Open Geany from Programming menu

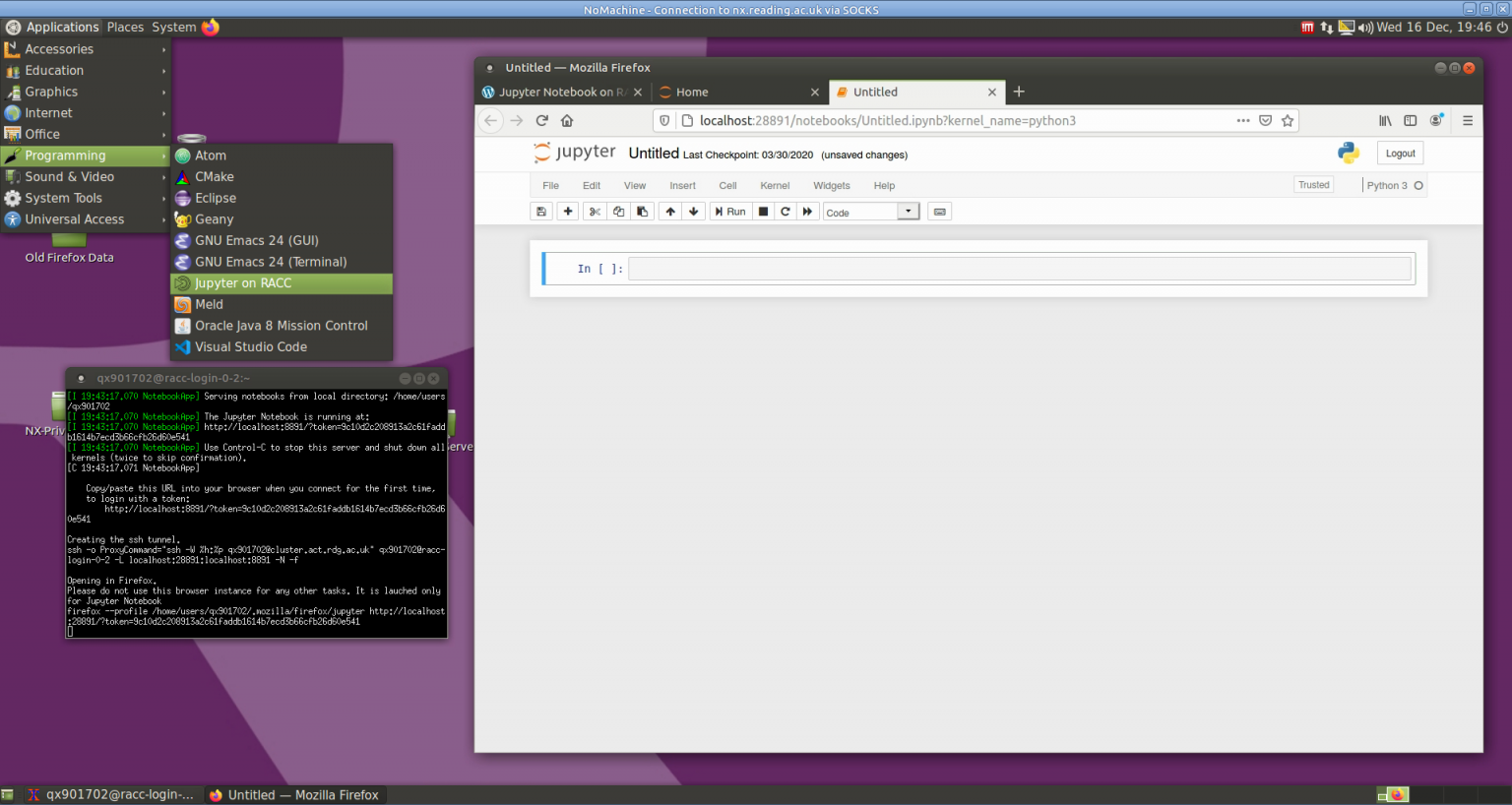point(282,219)
